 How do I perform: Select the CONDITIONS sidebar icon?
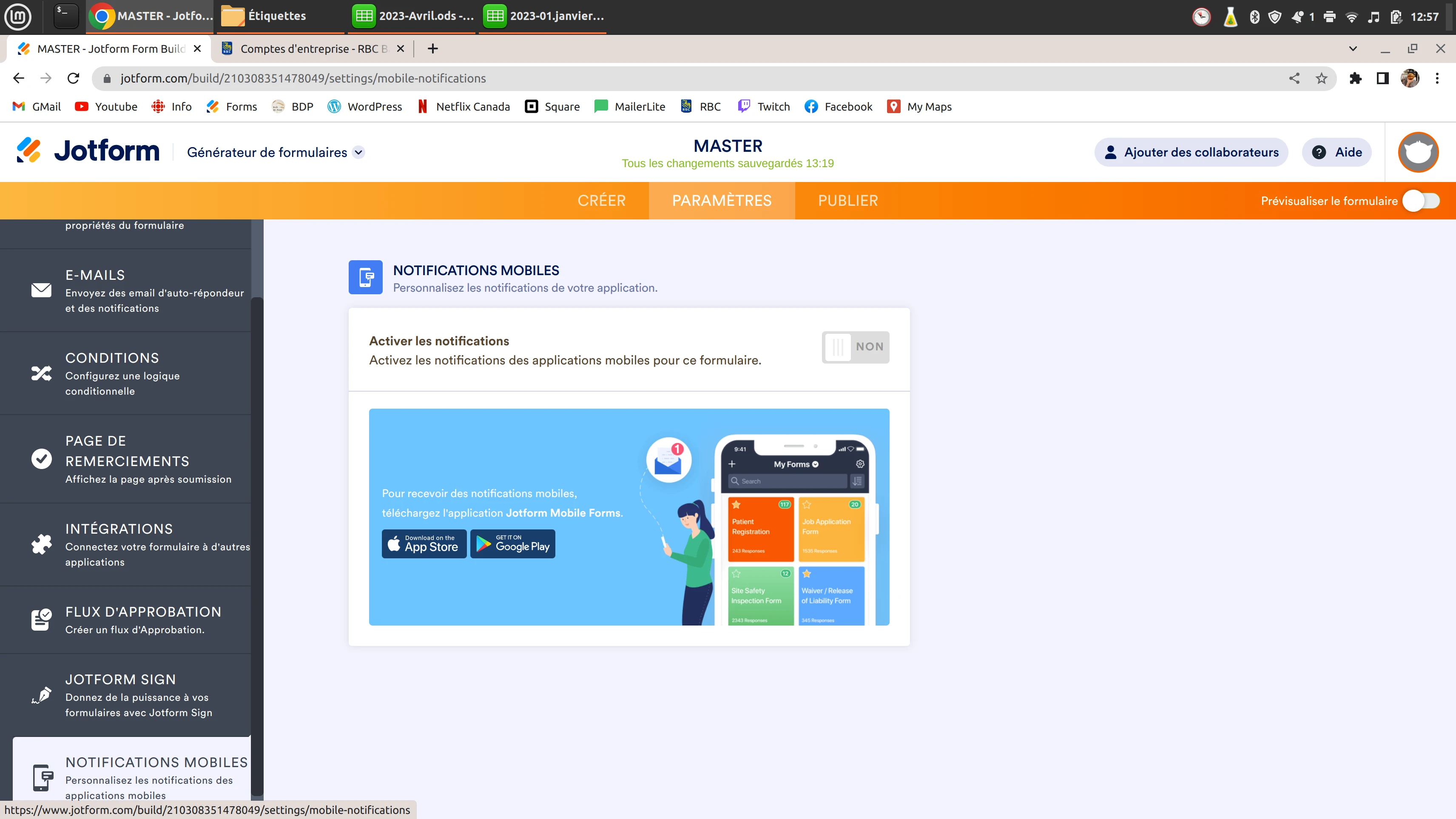click(41, 373)
